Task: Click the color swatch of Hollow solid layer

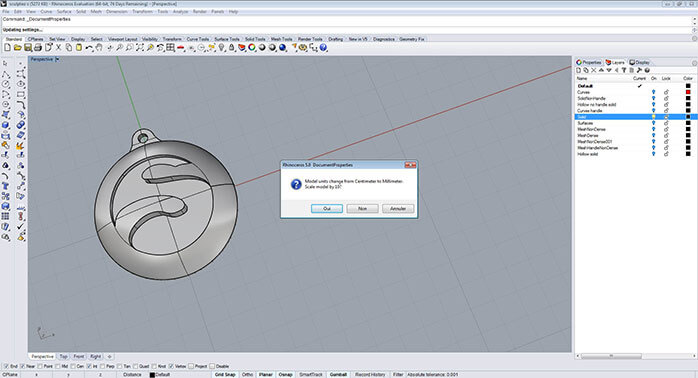Action: tap(688, 154)
